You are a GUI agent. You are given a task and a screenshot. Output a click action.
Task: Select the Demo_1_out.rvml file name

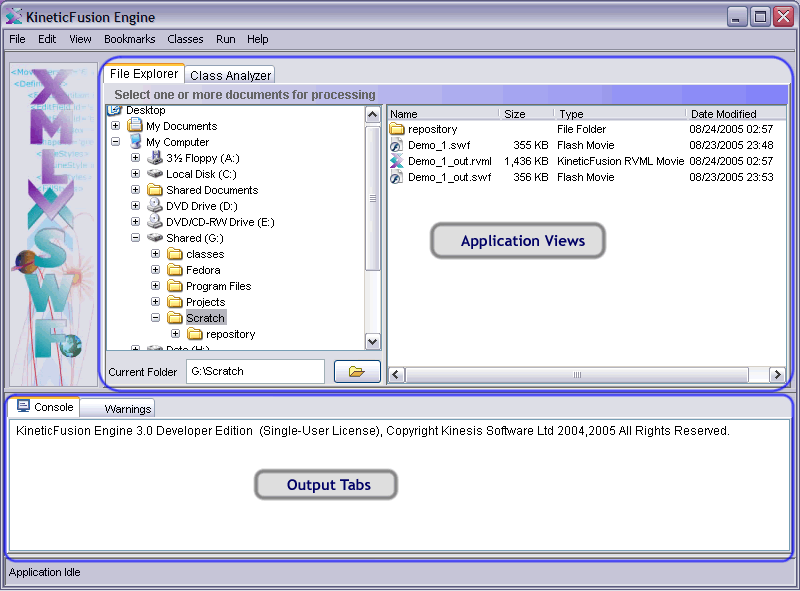pyautogui.click(x=450, y=161)
